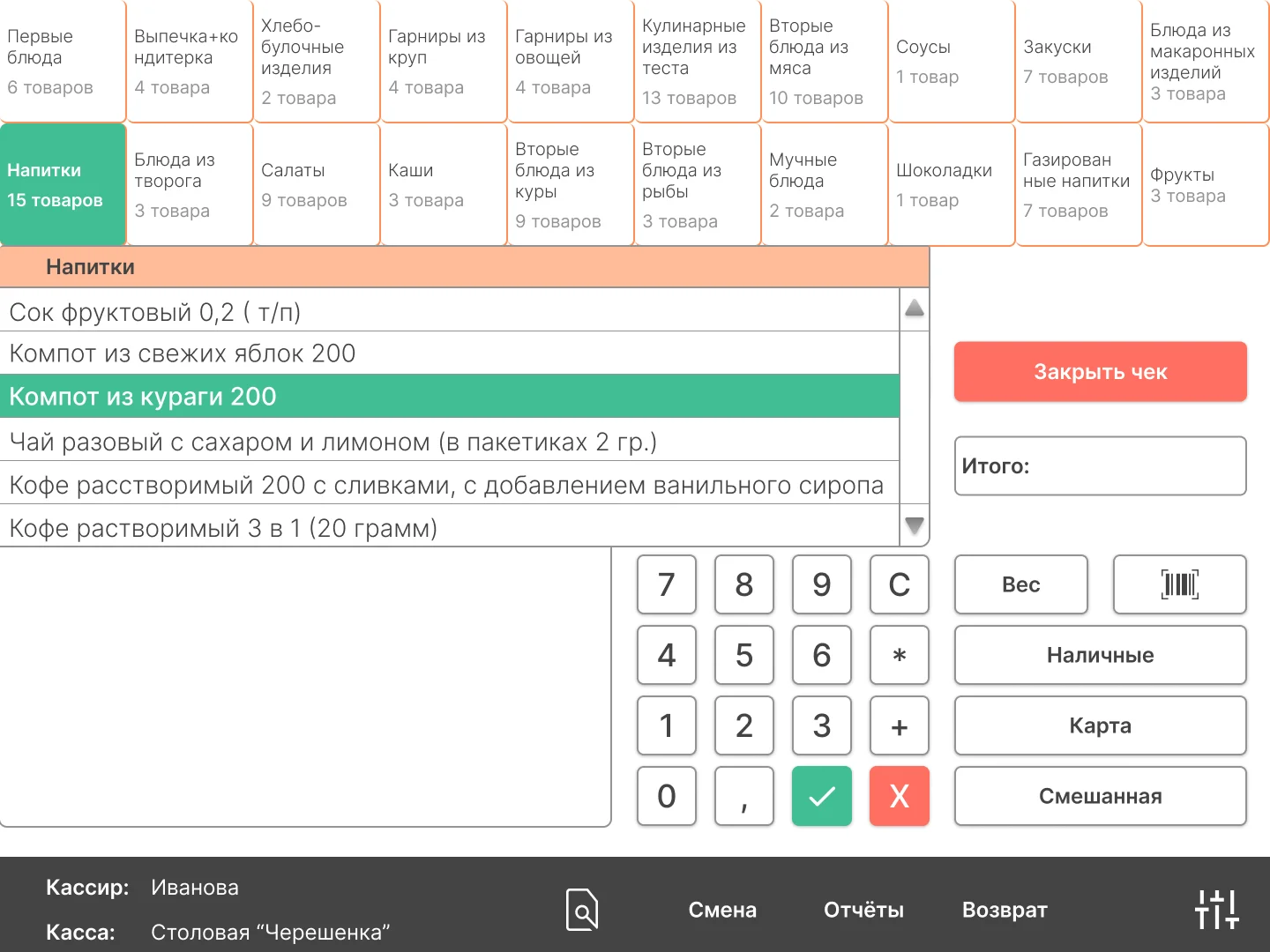Image resolution: width=1270 pixels, height=952 pixels.
Task: Tap keypad digit 3
Action: (822, 725)
